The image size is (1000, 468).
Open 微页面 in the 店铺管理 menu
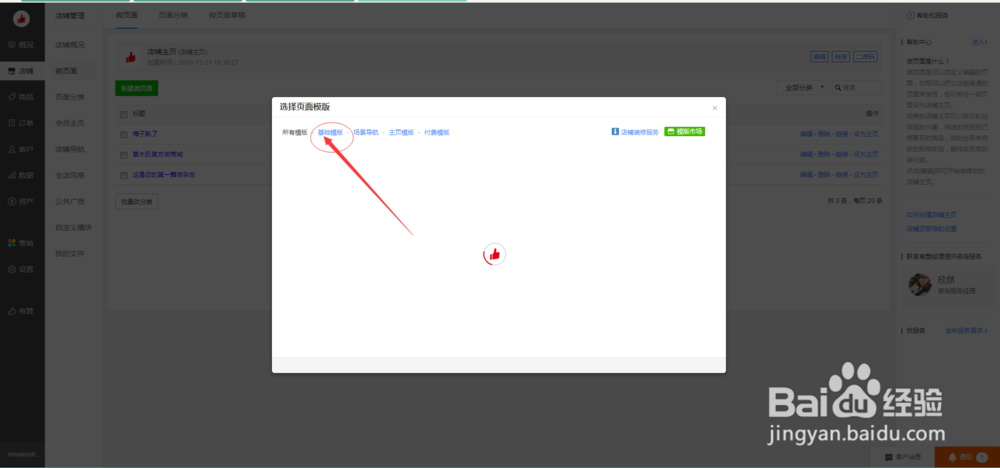(66, 71)
